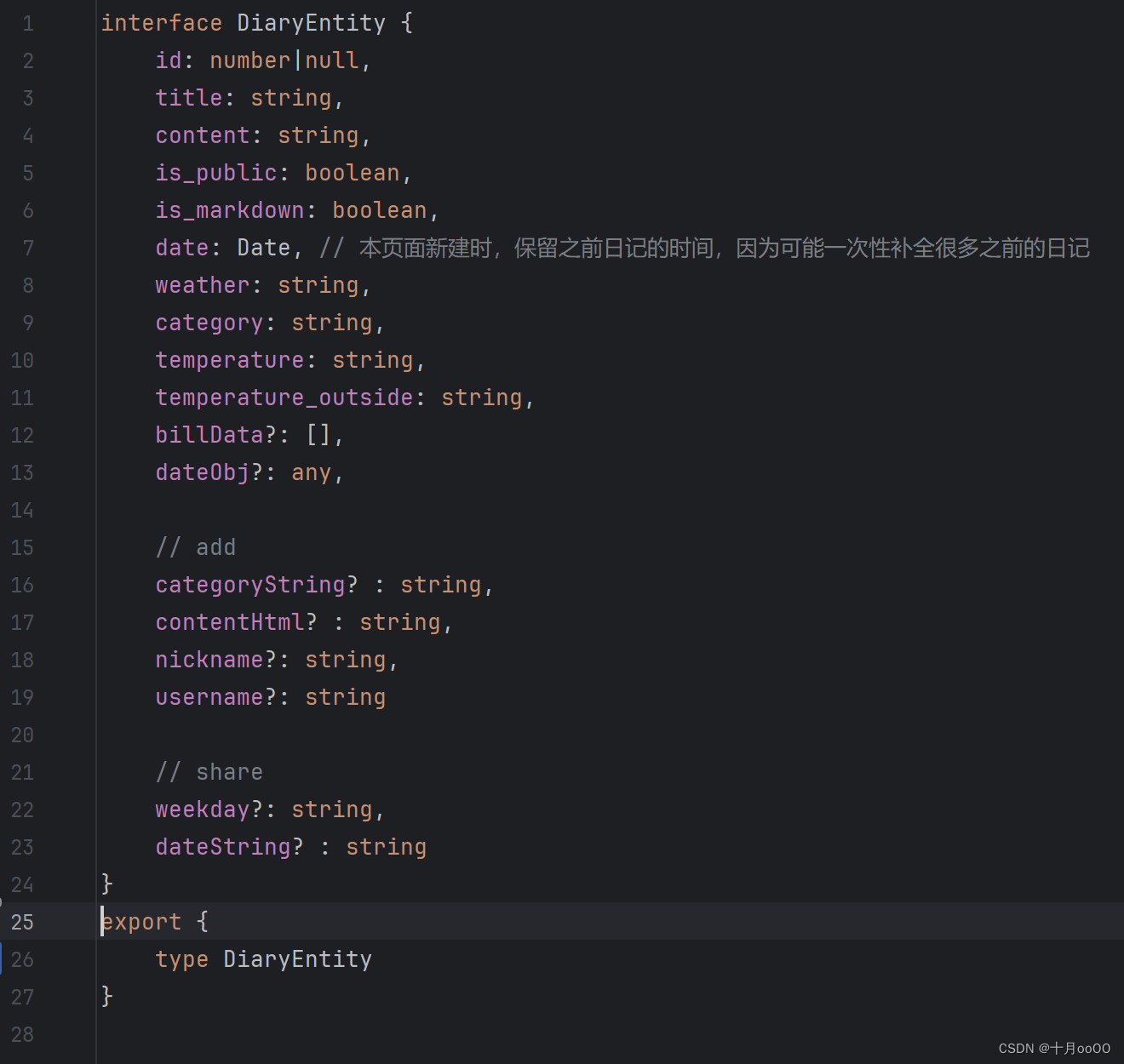Click line number 14 in the gutter
Screen dimensions: 1124x1064
[22, 510]
